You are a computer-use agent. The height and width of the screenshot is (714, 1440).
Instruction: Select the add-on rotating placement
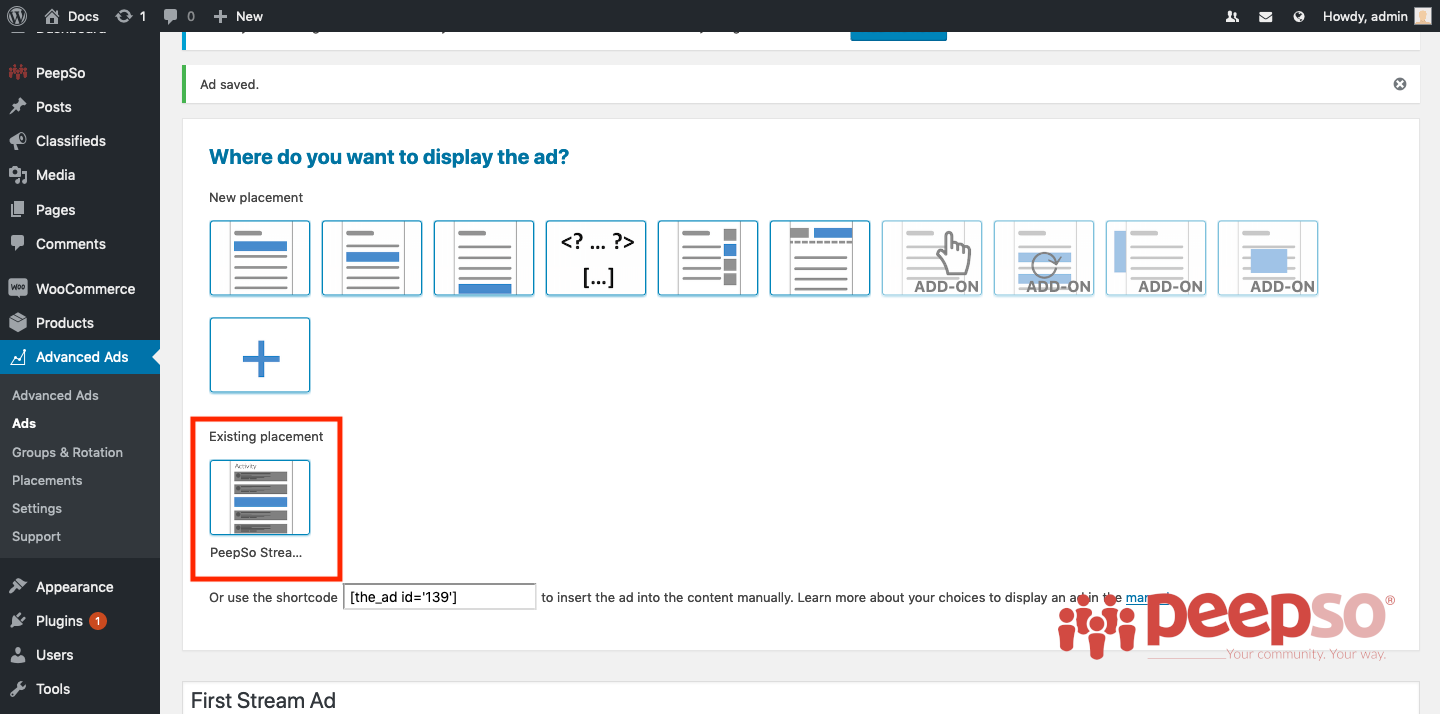[x=1044, y=258]
